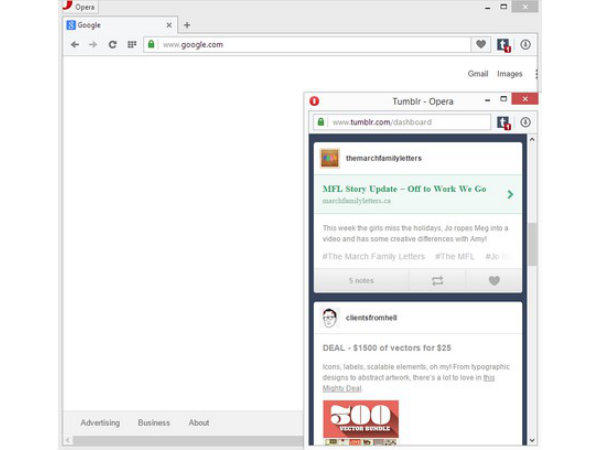Click DEAL - $1500 of vectors heading

click(387, 348)
